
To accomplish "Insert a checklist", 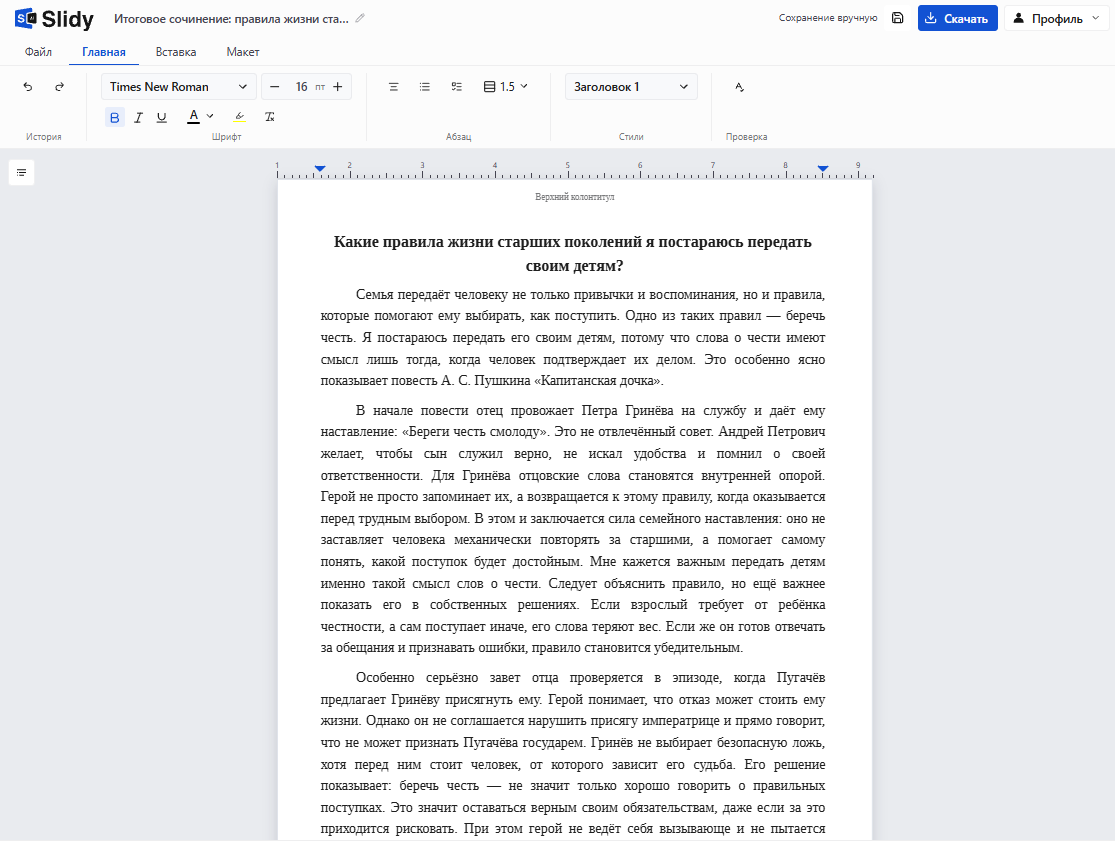I will [457, 87].
